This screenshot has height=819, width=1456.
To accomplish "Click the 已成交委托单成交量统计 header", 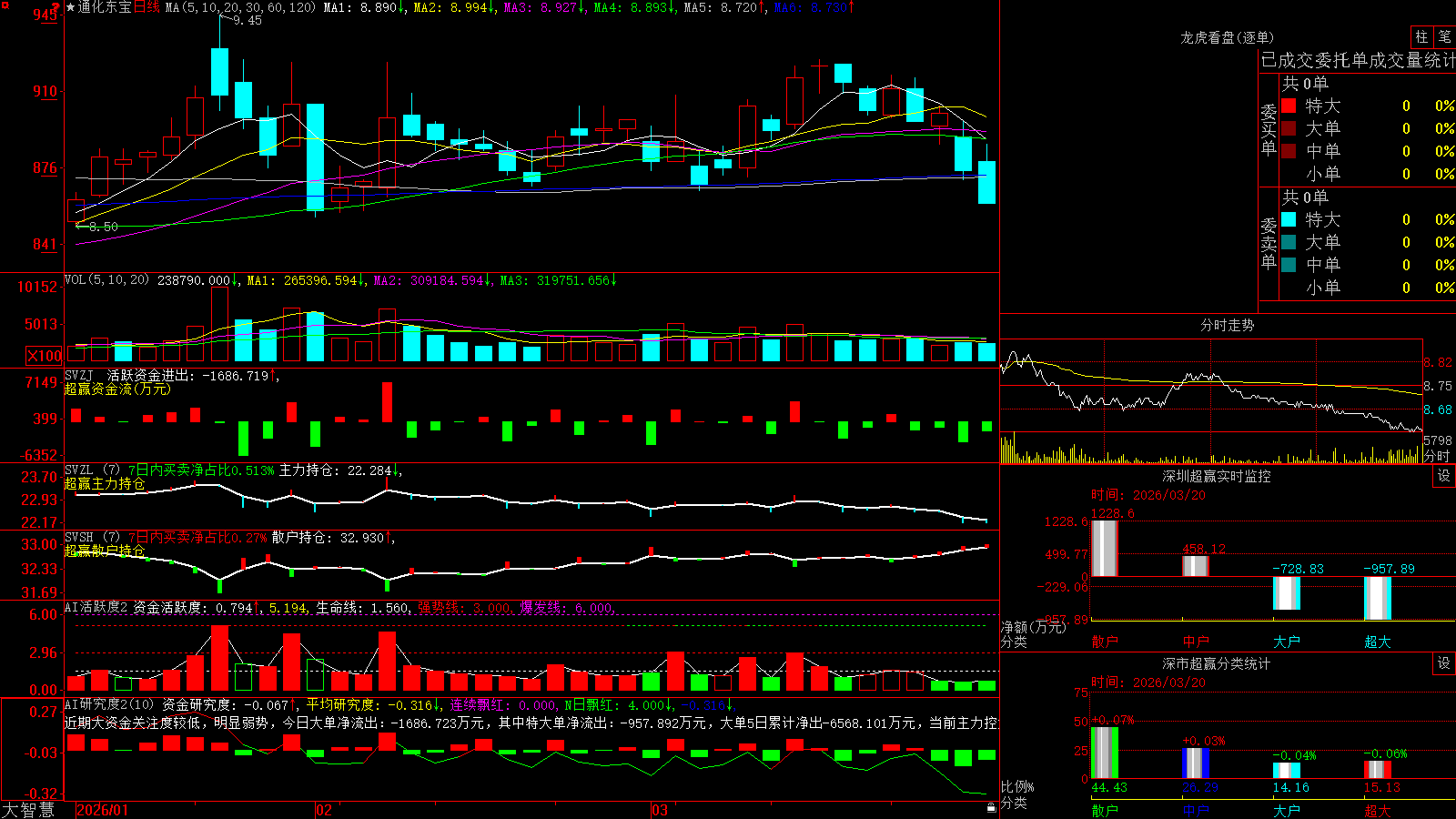I will tap(1358, 60).
